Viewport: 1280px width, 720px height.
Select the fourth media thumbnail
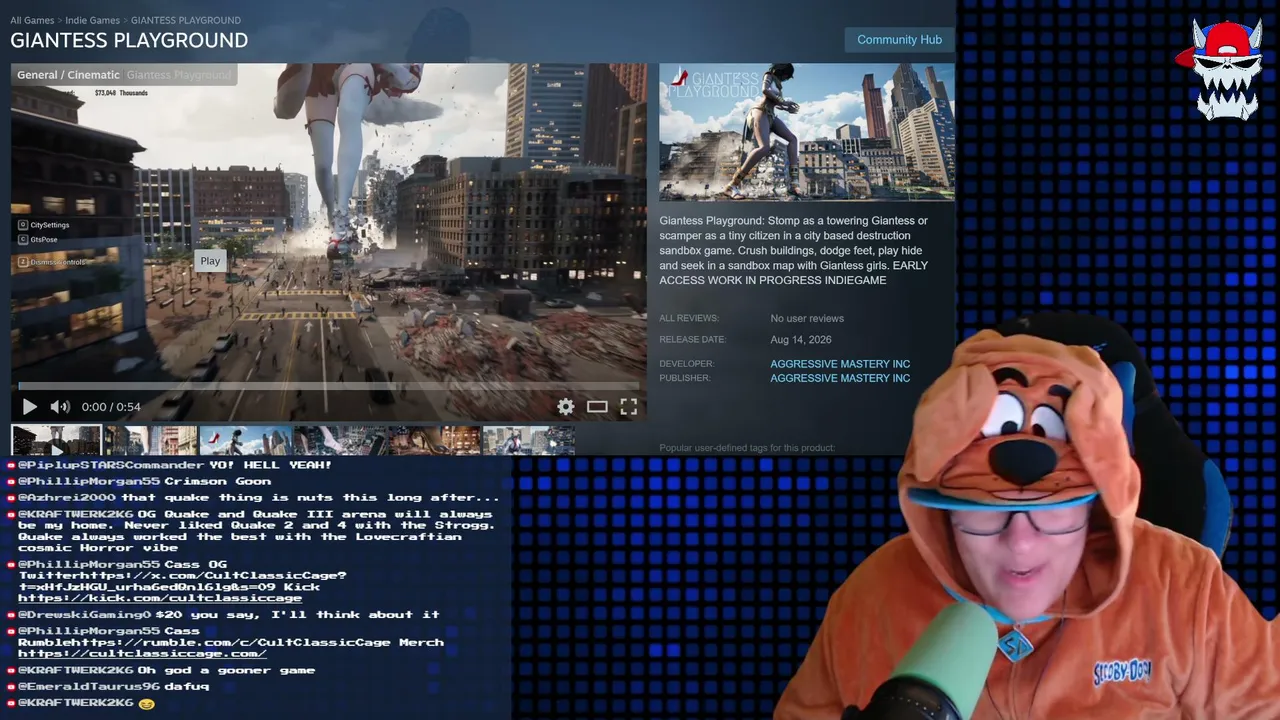[x=340, y=440]
